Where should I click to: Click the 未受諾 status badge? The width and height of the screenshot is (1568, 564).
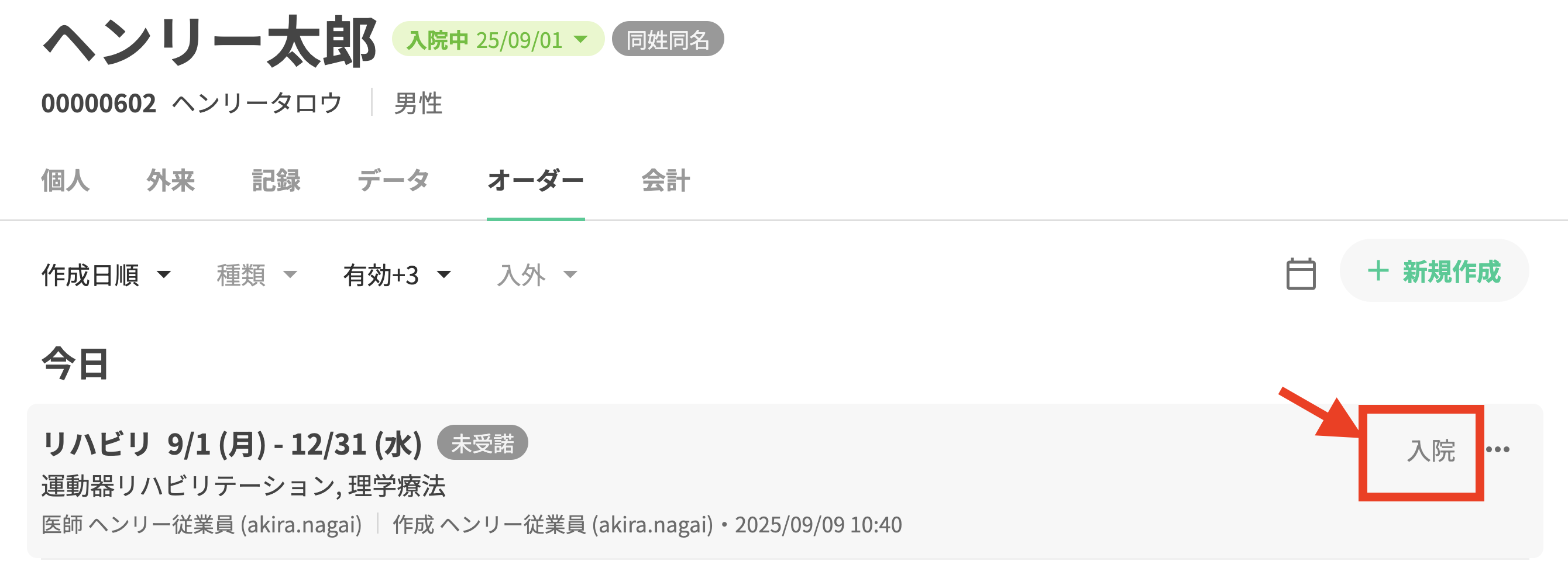[x=482, y=443]
